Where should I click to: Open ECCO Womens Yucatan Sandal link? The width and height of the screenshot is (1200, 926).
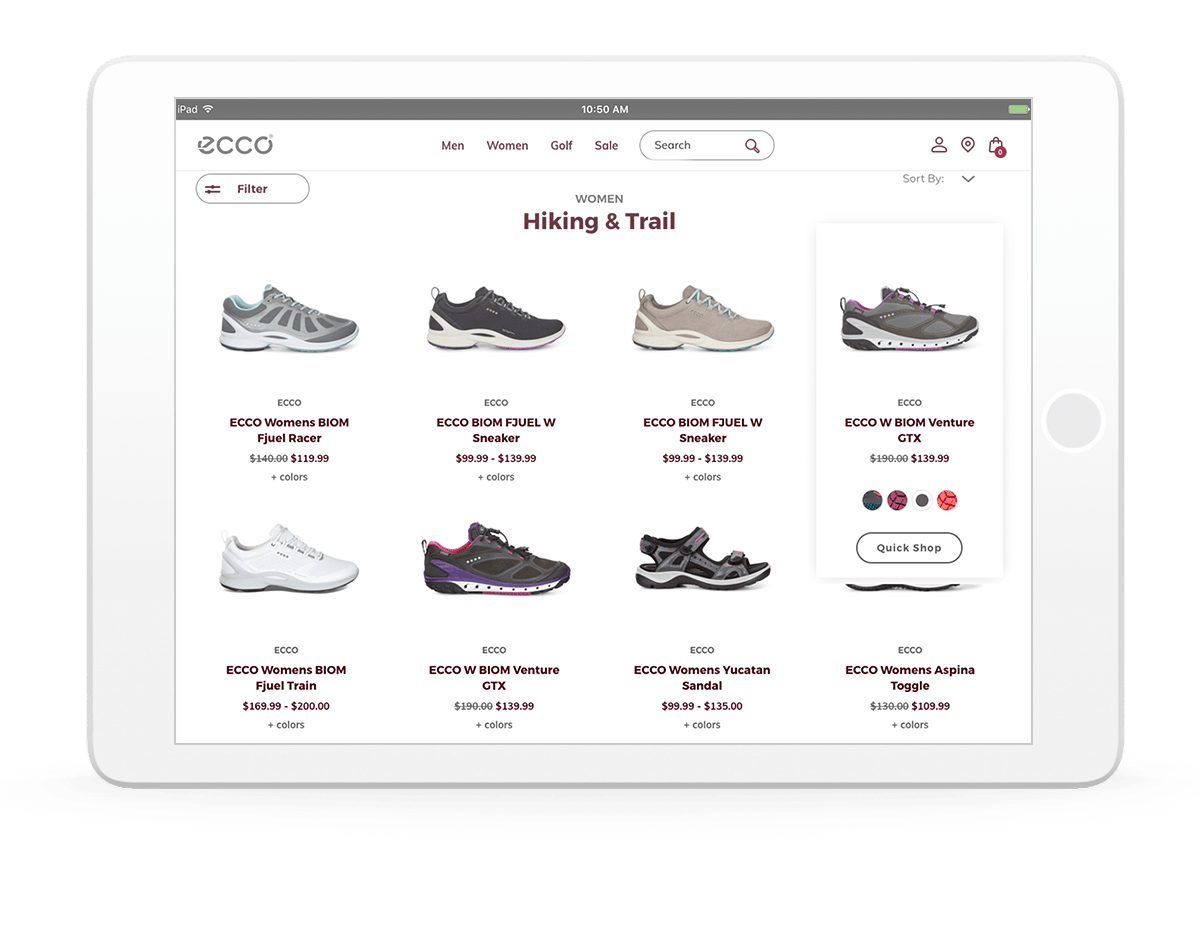pyautogui.click(x=702, y=678)
